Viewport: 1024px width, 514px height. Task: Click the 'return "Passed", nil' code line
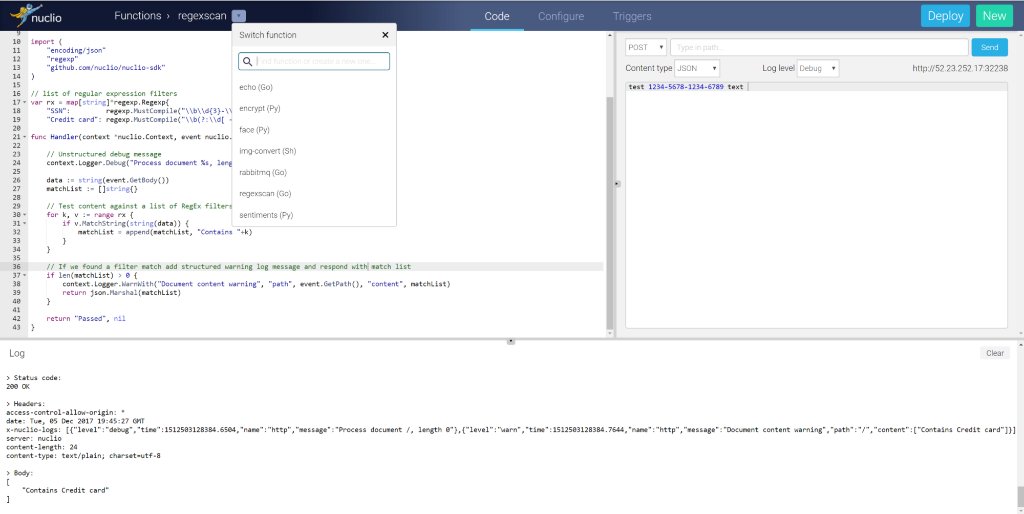pos(86,319)
